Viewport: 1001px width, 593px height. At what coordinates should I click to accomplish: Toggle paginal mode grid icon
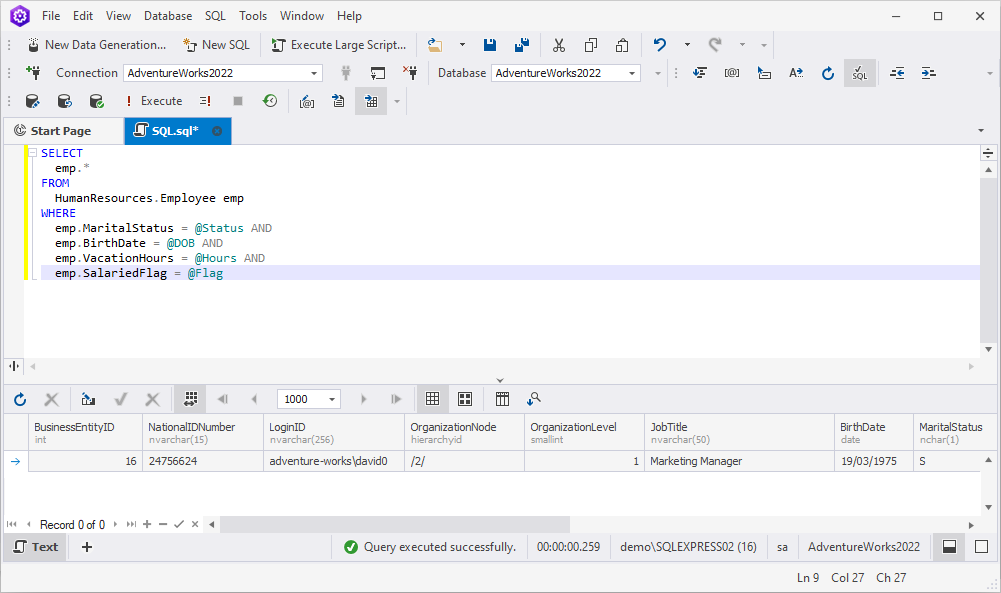[x=190, y=399]
